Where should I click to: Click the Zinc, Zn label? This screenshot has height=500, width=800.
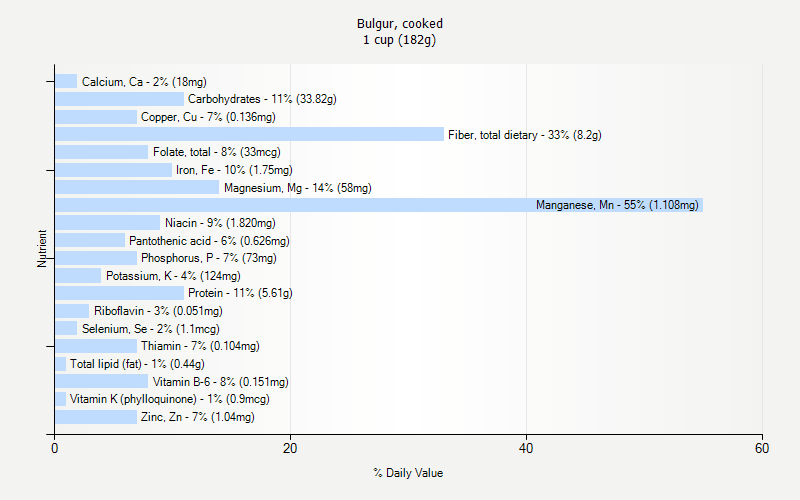[x=197, y=417]
